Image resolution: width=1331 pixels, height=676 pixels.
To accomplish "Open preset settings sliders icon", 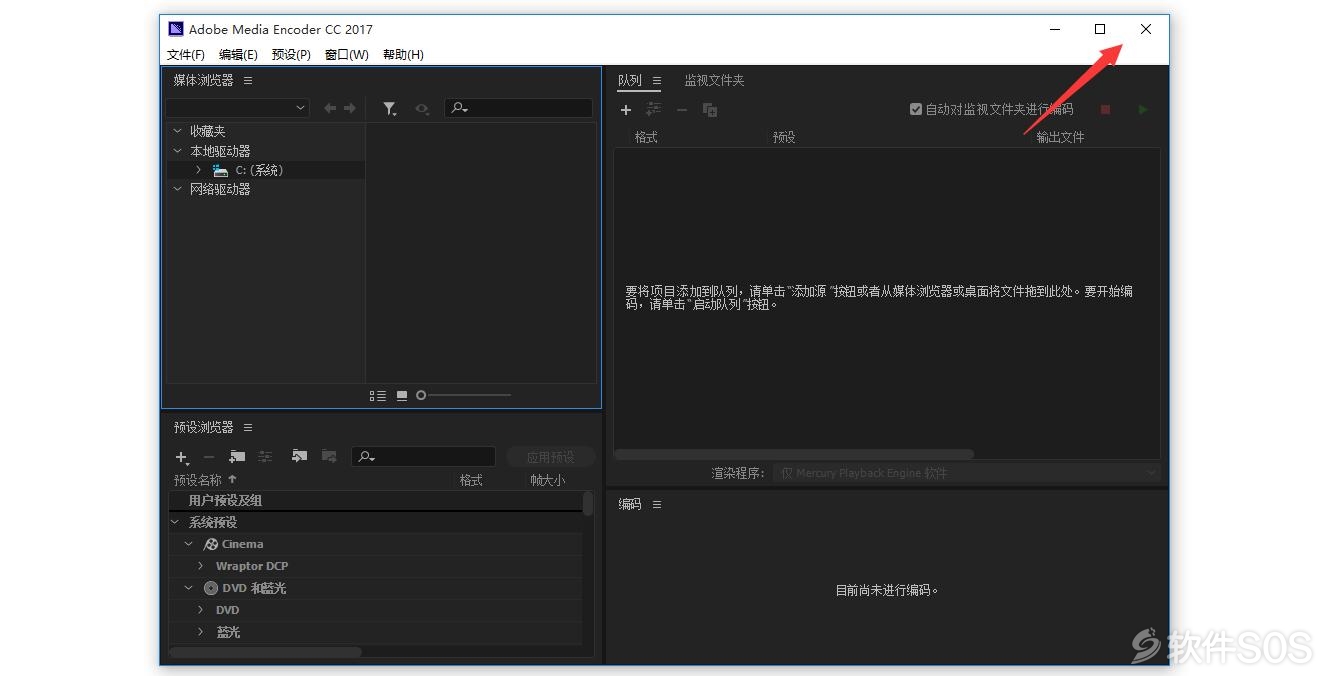I will [265, 457].
